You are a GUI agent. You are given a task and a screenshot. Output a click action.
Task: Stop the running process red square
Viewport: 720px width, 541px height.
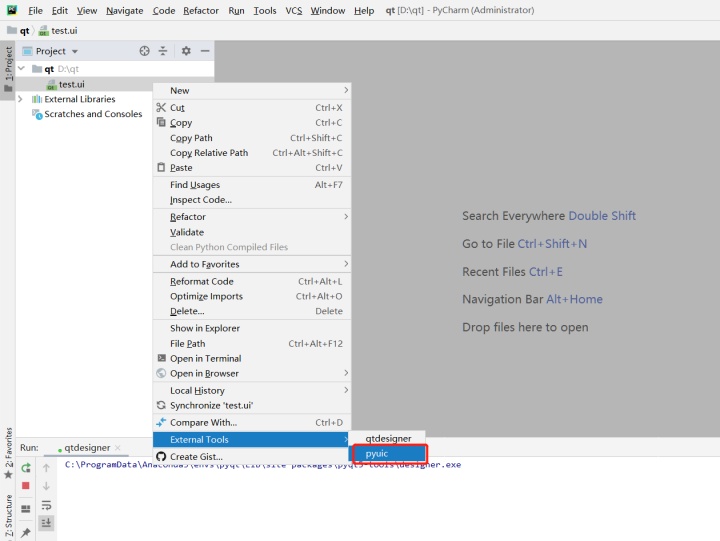point(26,485)
